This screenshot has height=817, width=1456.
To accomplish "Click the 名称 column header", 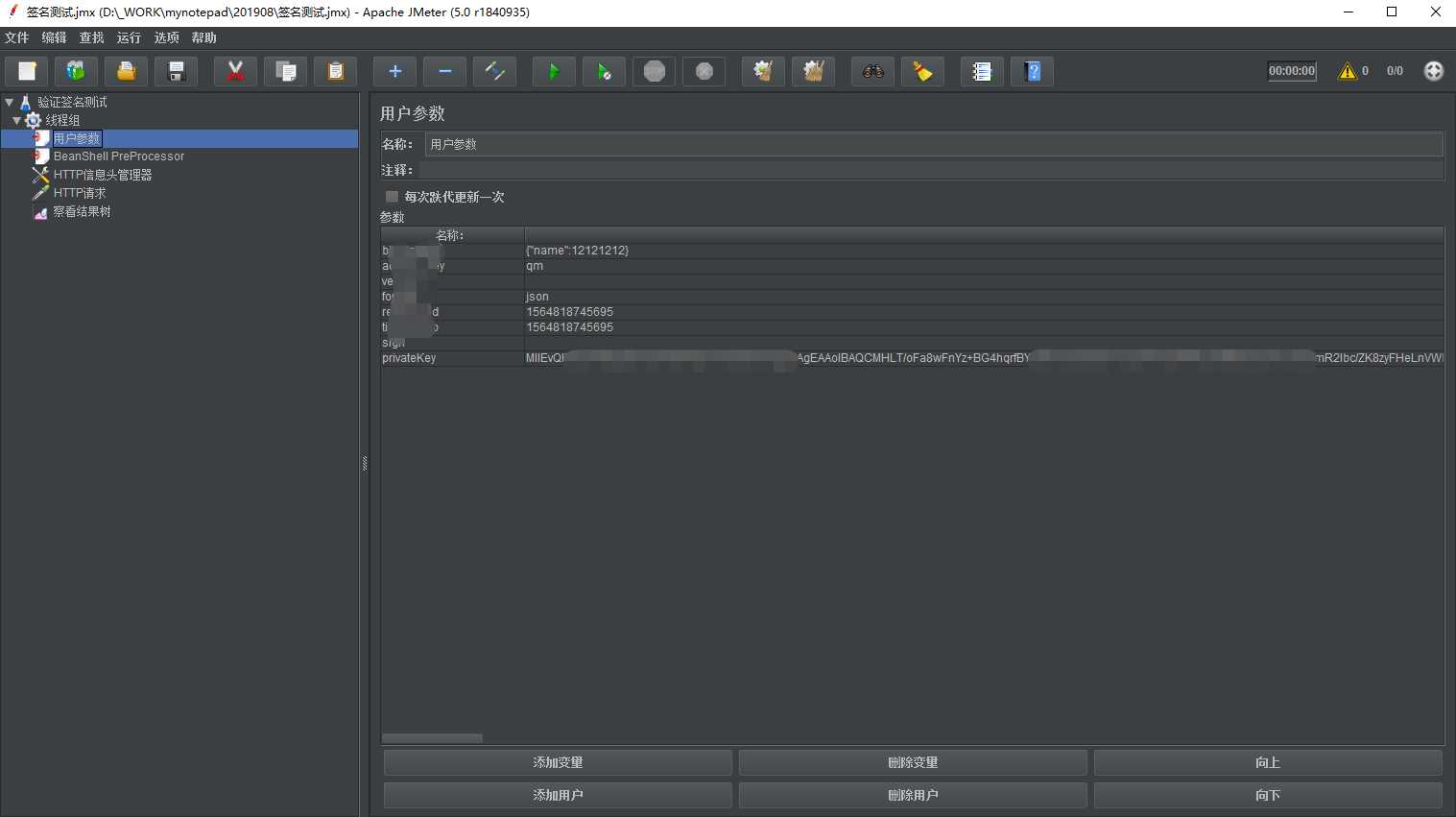I will tap(452, 235).
